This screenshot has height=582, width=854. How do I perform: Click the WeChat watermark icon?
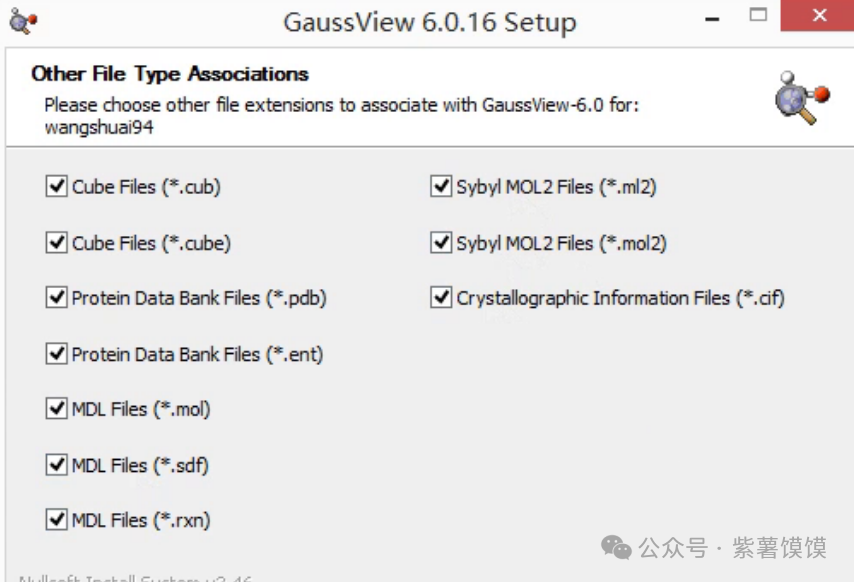point(615,548)
